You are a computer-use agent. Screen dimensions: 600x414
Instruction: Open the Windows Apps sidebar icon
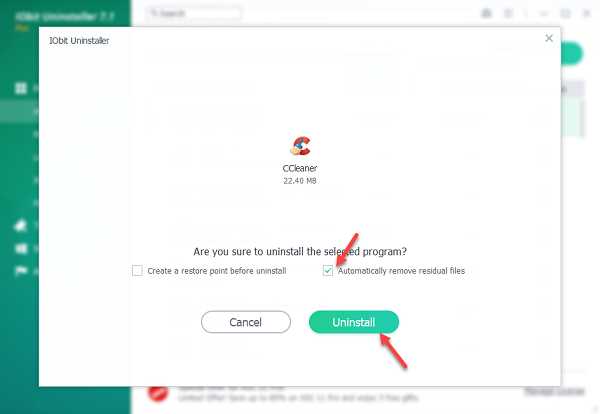click(x=21, y=249)
